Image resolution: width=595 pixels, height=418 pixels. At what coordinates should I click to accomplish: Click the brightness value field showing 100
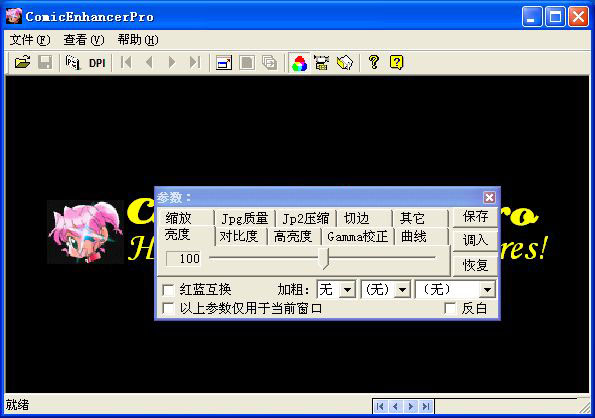tap(184, 259)
